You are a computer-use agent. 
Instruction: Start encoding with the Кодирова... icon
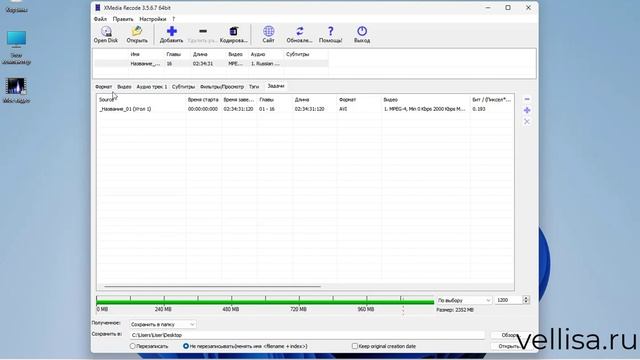pyautogui.click(x=233, y=31)
